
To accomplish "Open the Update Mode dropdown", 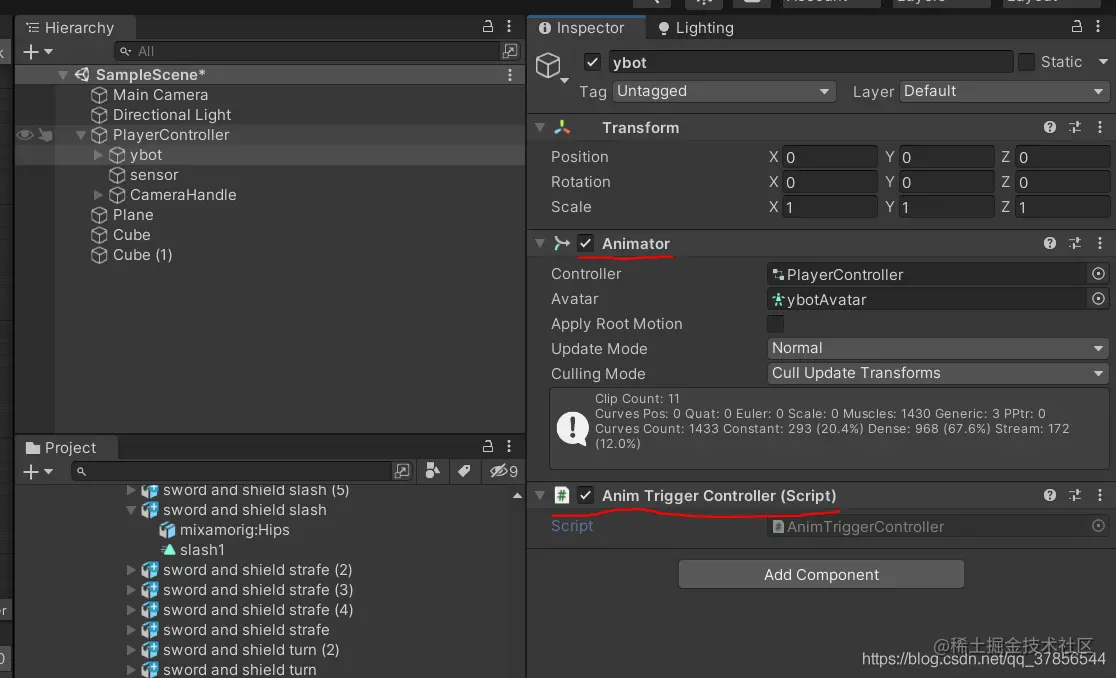I will pos(937,348).
